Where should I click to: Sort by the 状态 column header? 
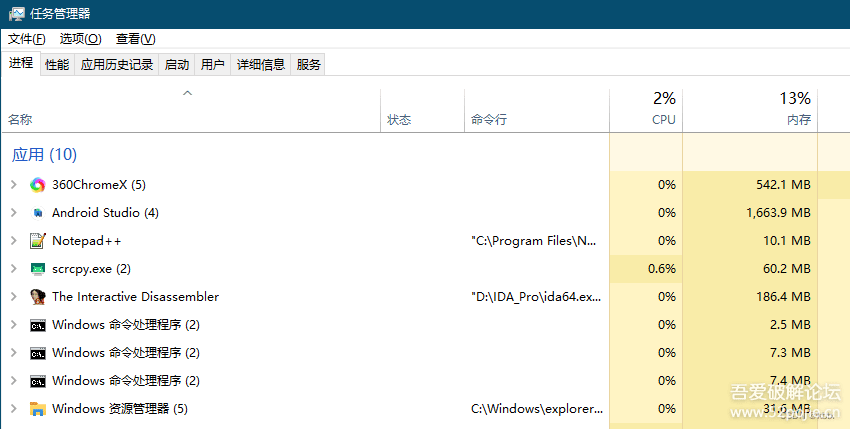(x=422, y=111)
